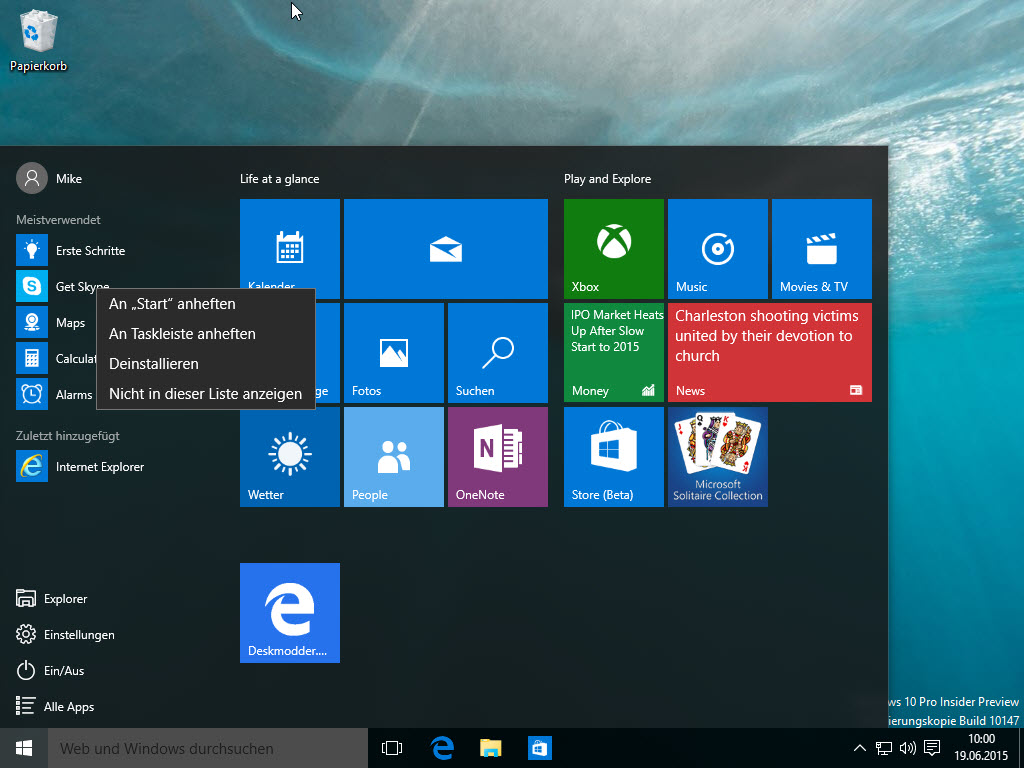Open the Calculator app icon
The height and width of the screenshot is (768, 1024).
(x=32, y=359)
